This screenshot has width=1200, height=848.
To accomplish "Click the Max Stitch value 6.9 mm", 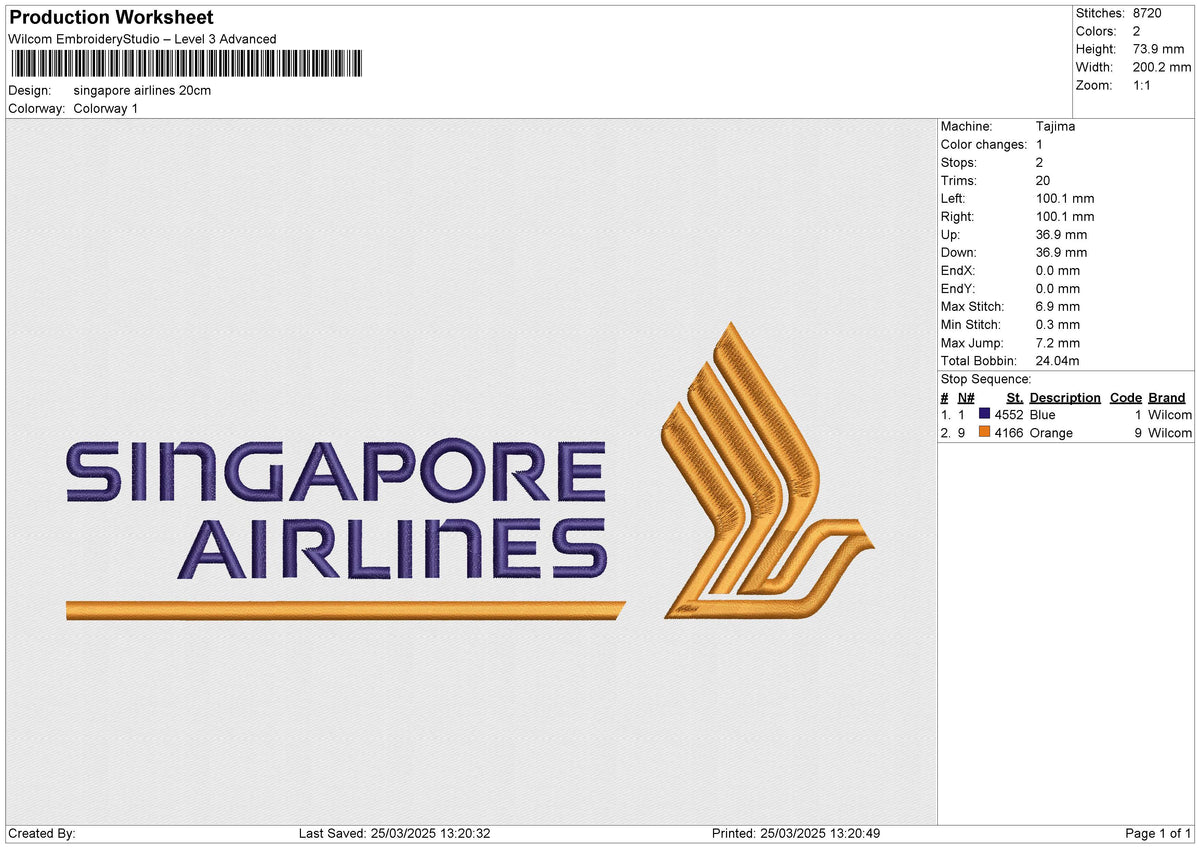I will coord(1058,307).
